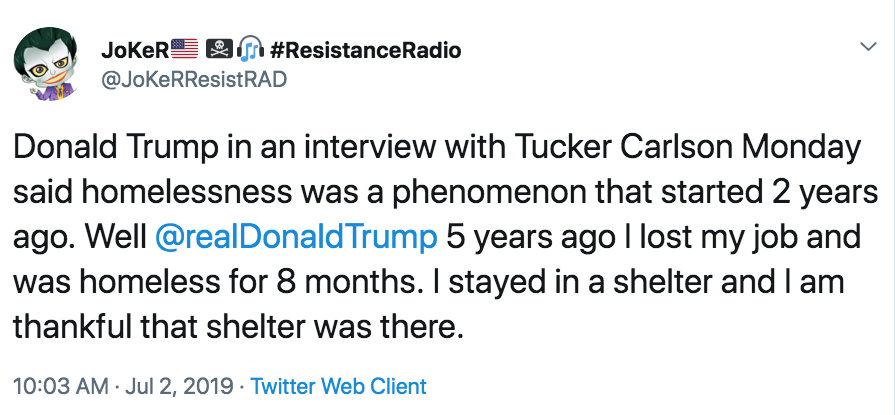Open the Joker profile avatar

pos(47,65)
